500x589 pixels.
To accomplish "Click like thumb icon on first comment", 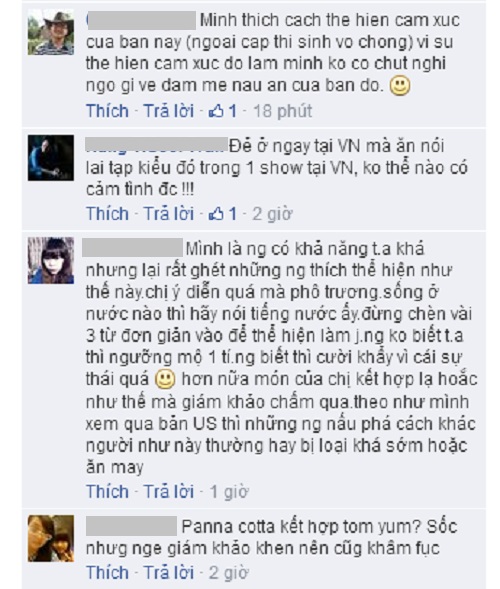I will (x=216, y=111).
